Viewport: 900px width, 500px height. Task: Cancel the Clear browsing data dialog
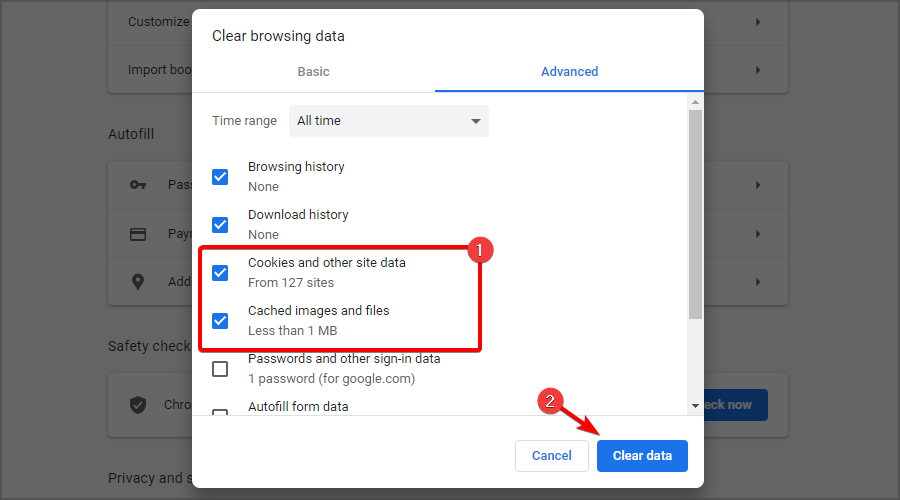[x=552, y=456]
